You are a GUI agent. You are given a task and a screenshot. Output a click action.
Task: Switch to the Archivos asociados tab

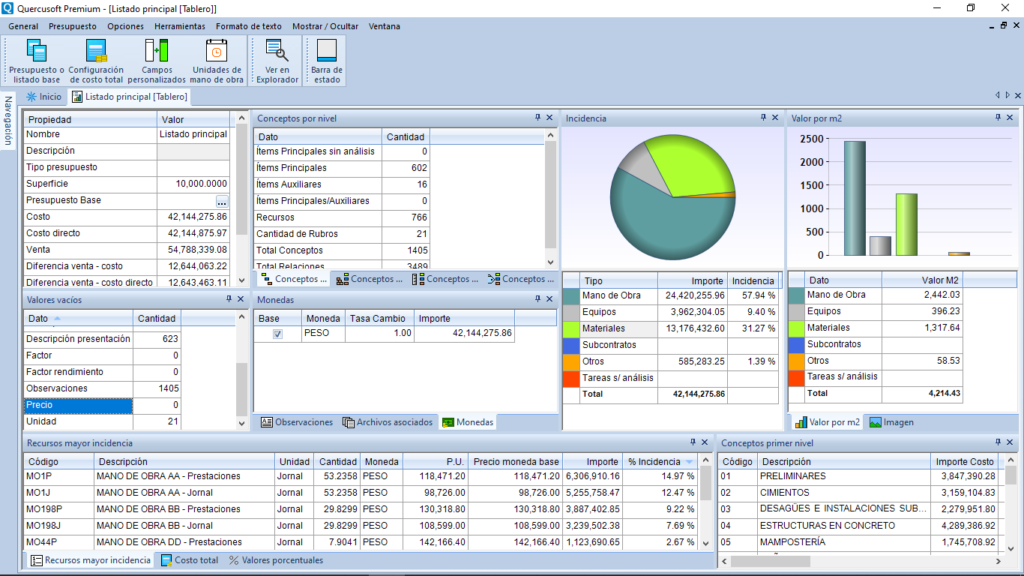pyautogui.click(x=388, y=423)
